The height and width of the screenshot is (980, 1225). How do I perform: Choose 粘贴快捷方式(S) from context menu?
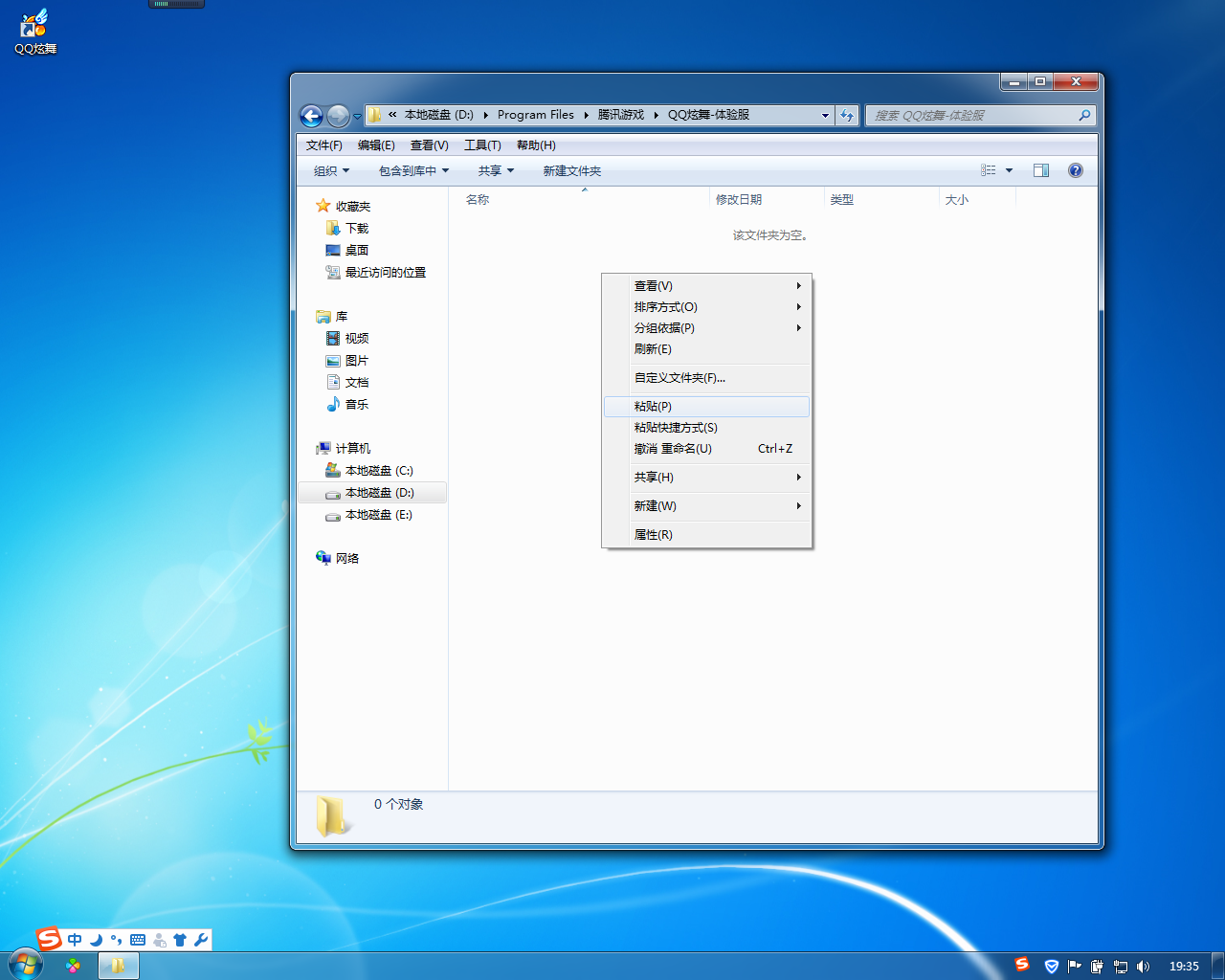coord(707,428)
